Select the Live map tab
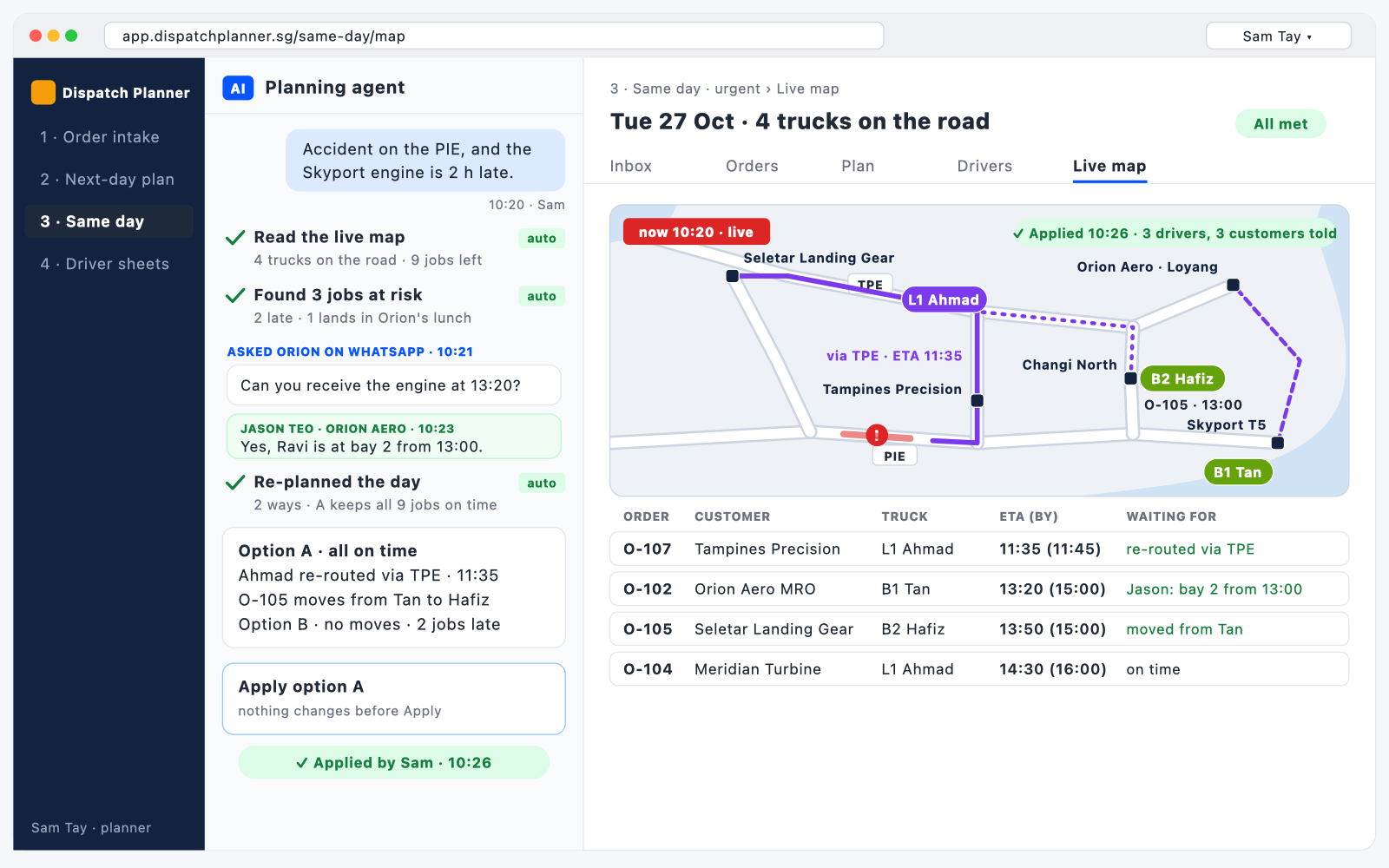 tap(1109, 166)
